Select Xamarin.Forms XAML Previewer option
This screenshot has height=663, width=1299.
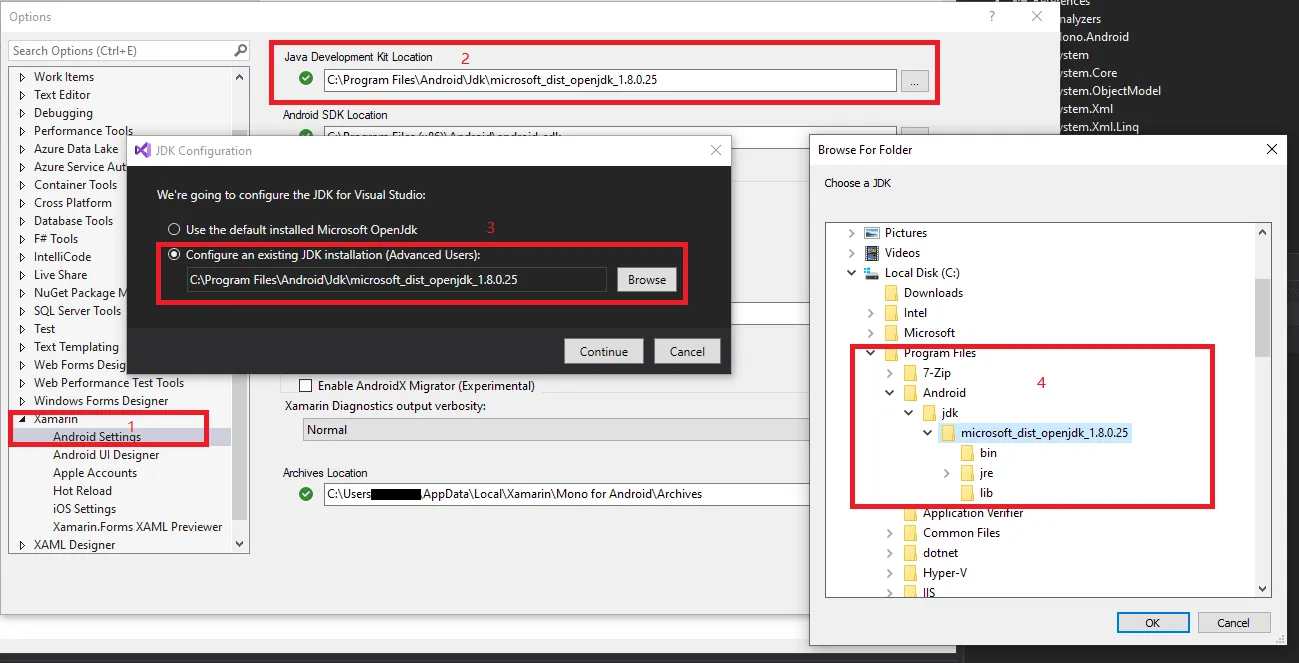pos(138,527)
